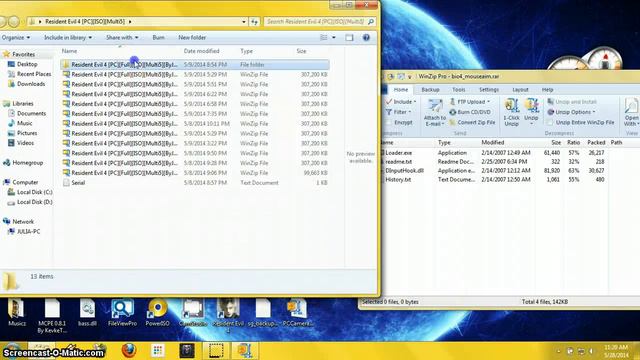The width and height of the screenshot is (640, 360).
Task: Switch to the Home tab in WinZip
Action: pyautogui.click(x=400, y=89)
